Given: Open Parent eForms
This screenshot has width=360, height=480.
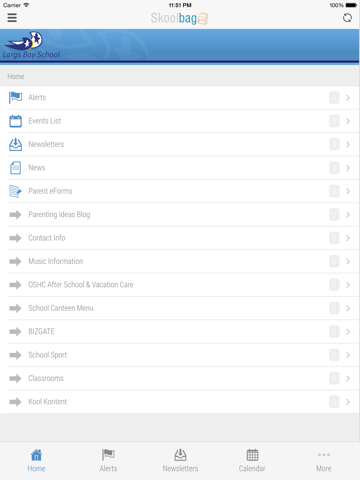Looking at the screenshot, I should tap(180, 191).
